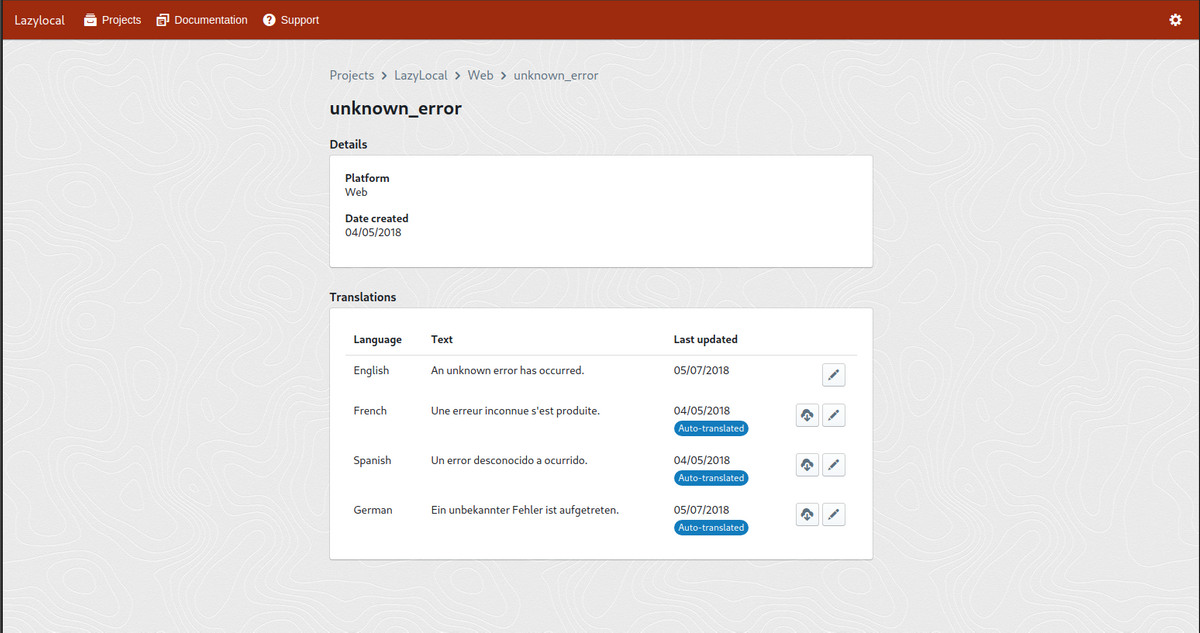This screenshot has width=1200, height=633.
Task: Click the Auto-translated badge under French
Action: (711, 428)
